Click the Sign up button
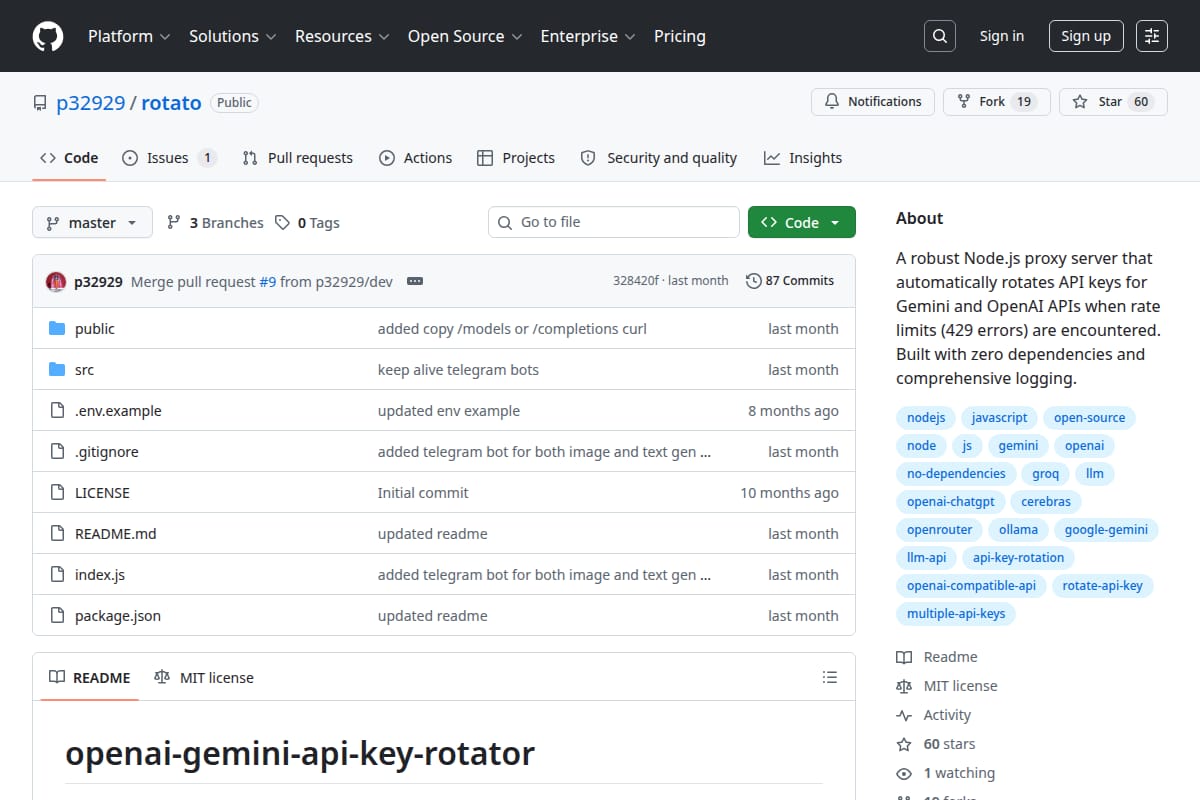Image resolution: width=1200 pixels, height=800 pixels. (1086, 36)
